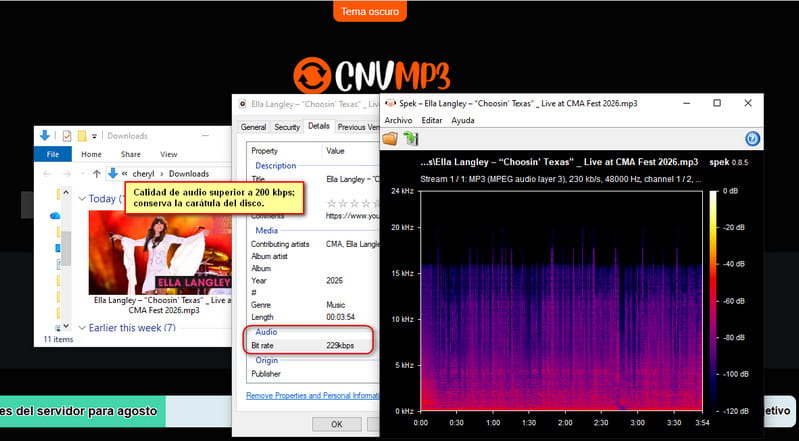Minimize the Spek window
The image size is (799, 441).
coord(686,103)
